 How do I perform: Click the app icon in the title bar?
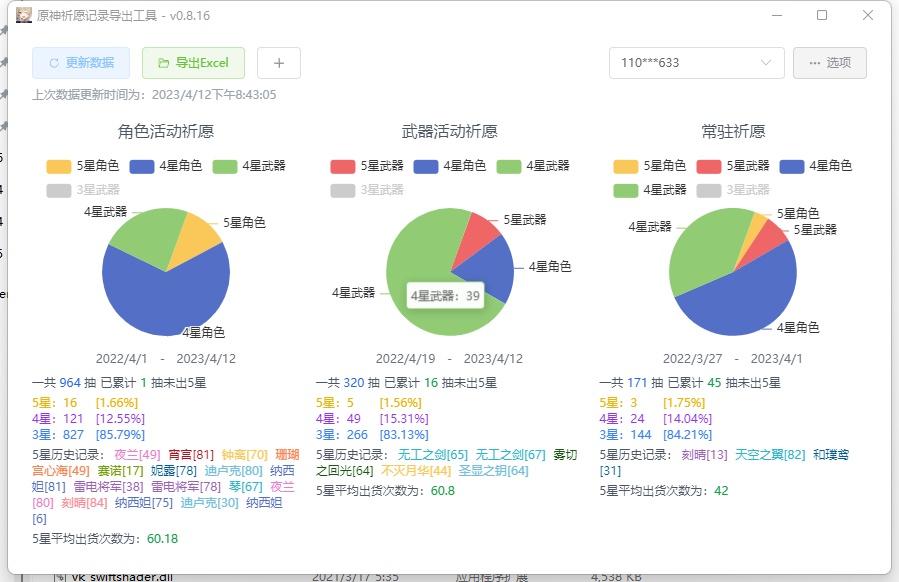[24, 15]
